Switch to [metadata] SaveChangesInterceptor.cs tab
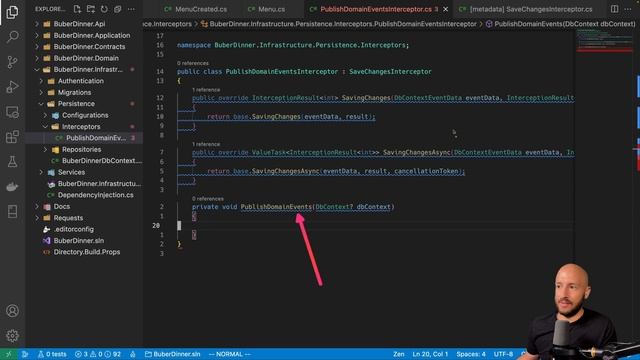The height and width of the screenshot is (360, 640). (x=526, y=9)
